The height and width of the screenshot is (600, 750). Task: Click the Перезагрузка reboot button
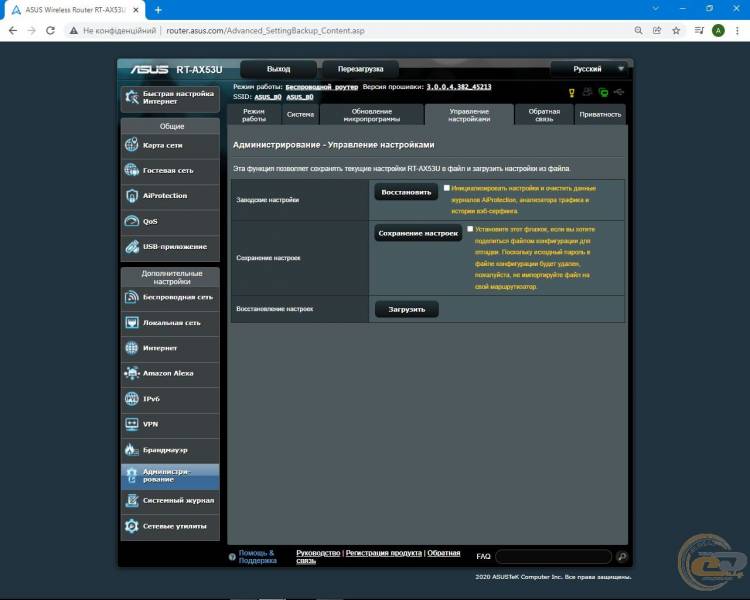[x=361, y=69]
